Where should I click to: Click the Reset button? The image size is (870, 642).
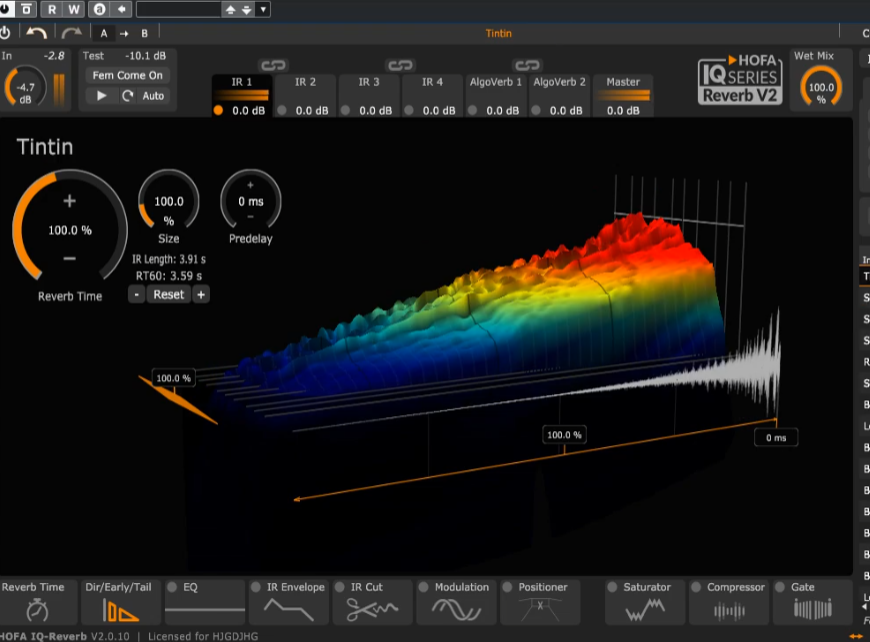168,295
